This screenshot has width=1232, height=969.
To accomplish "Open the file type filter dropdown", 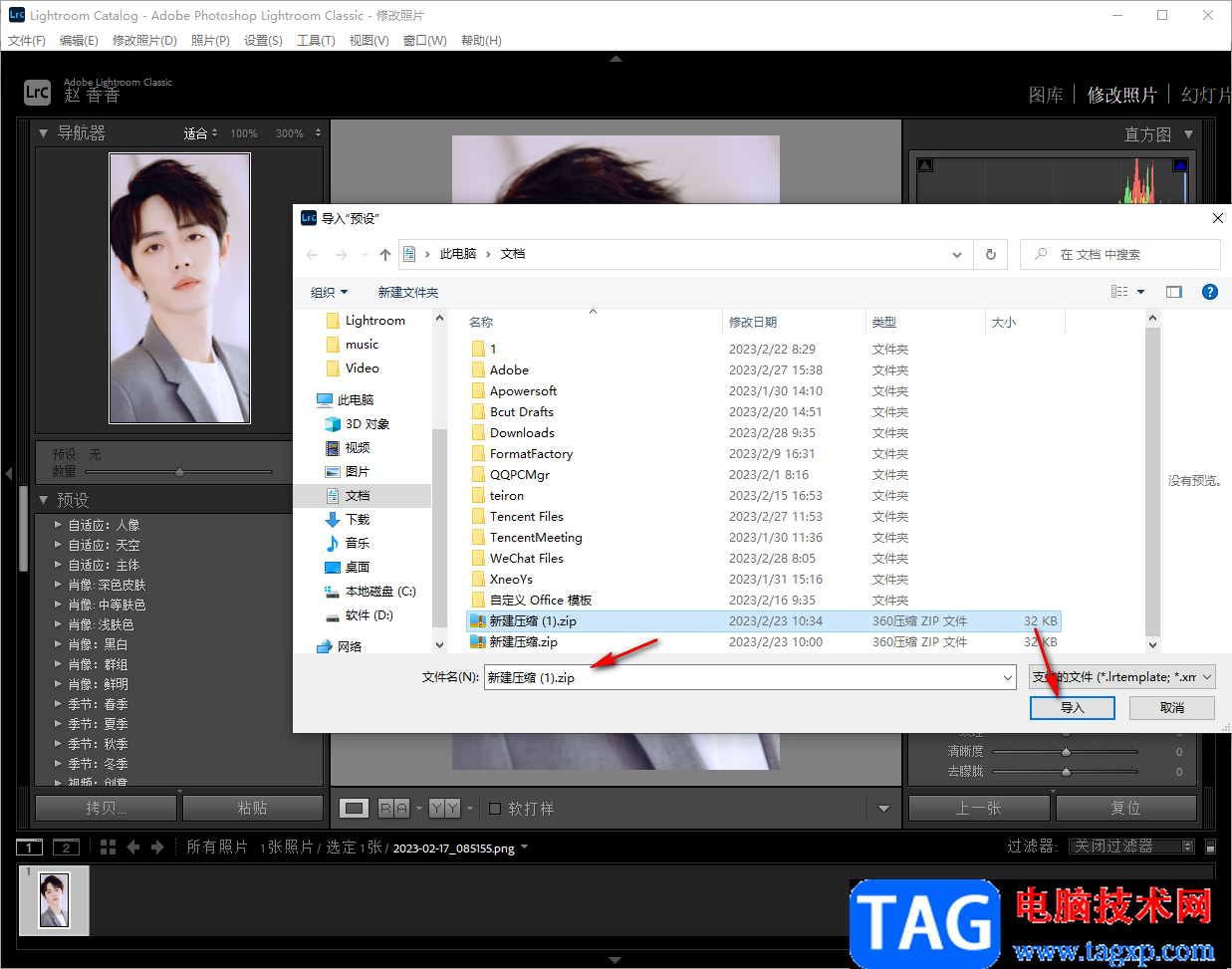I will [x=1121, y=677].
